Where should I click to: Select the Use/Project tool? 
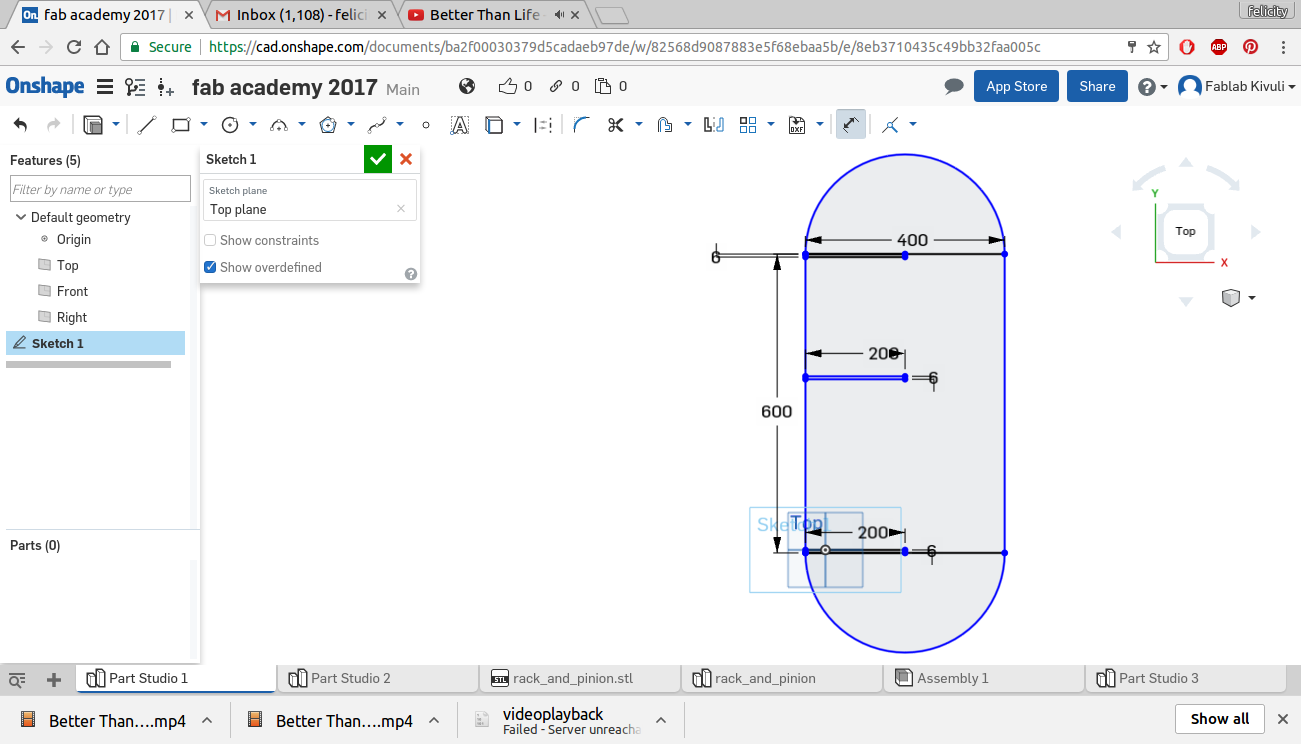point(494,125)
